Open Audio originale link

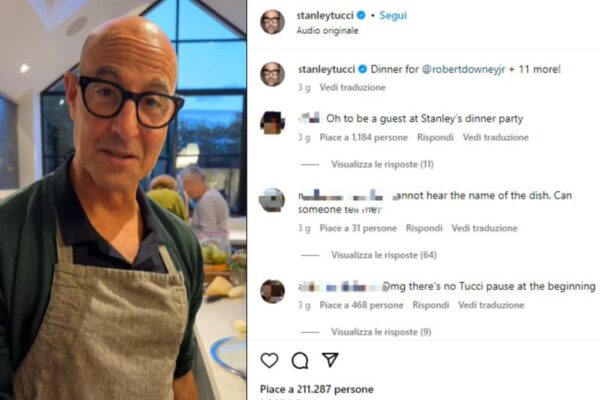pyautogui.click(x=328, y=31)
